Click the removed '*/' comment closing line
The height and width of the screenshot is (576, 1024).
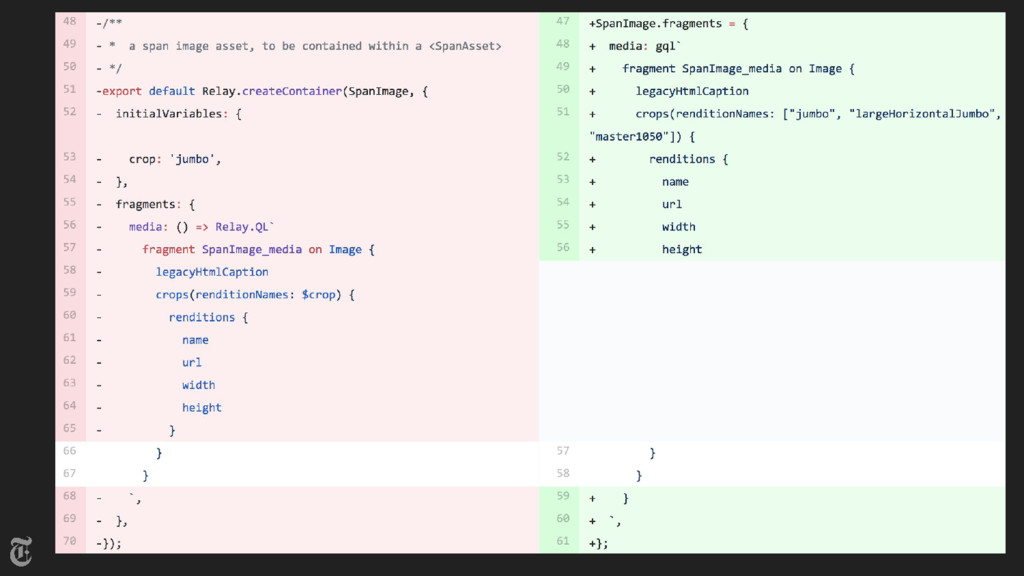click(109, 69)
